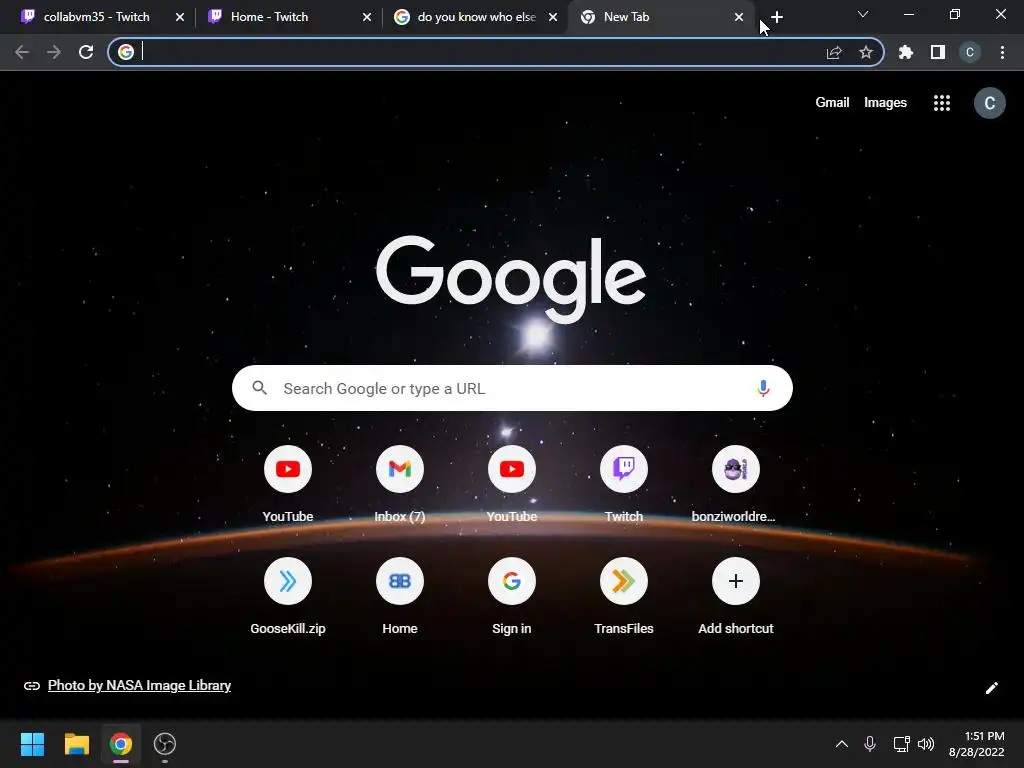Open the Images link
Viewport: 1024px width, 768px height.
[885, 103]
